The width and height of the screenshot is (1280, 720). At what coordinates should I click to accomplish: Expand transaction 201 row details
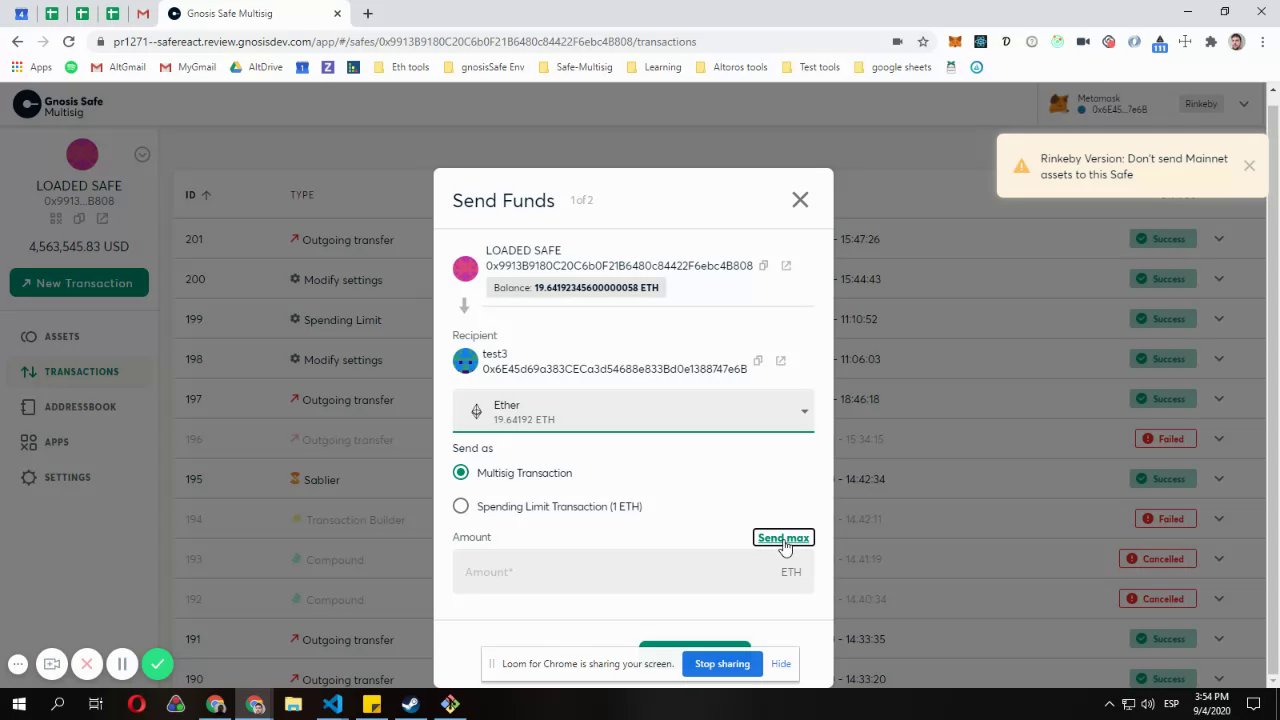pos(1219,239)
